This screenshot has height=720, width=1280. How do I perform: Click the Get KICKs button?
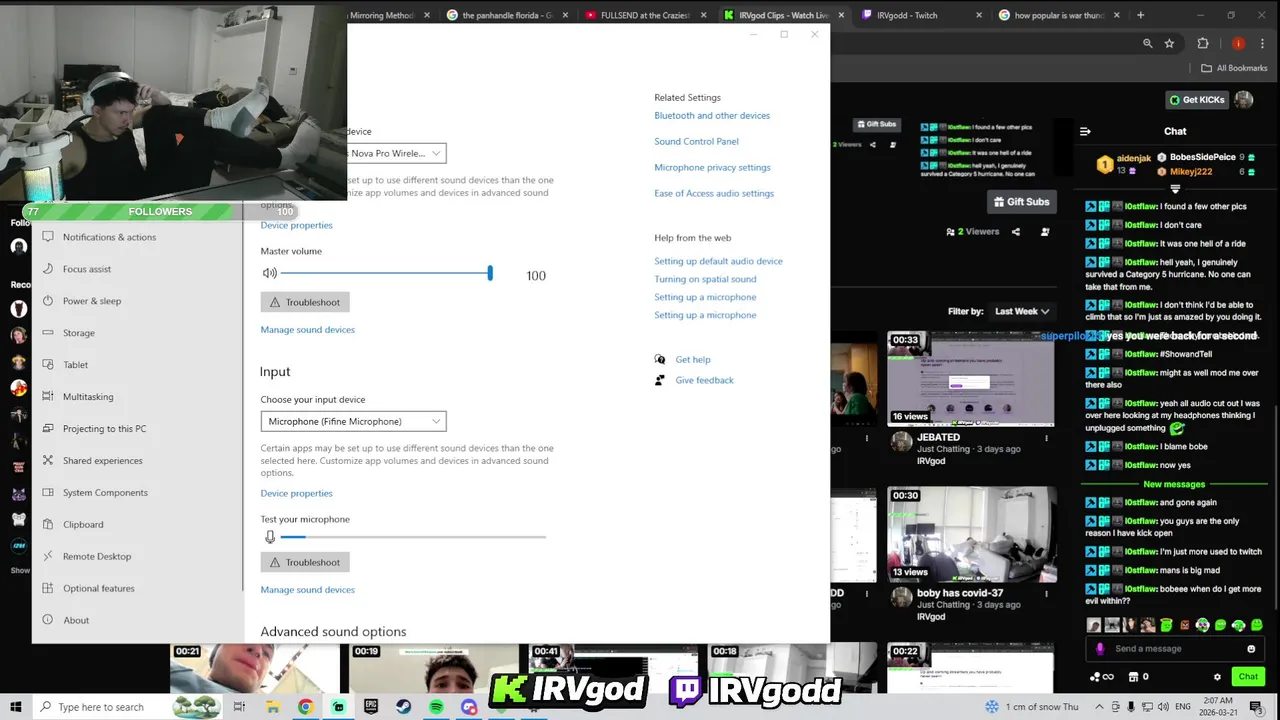tap(1197, 100)
